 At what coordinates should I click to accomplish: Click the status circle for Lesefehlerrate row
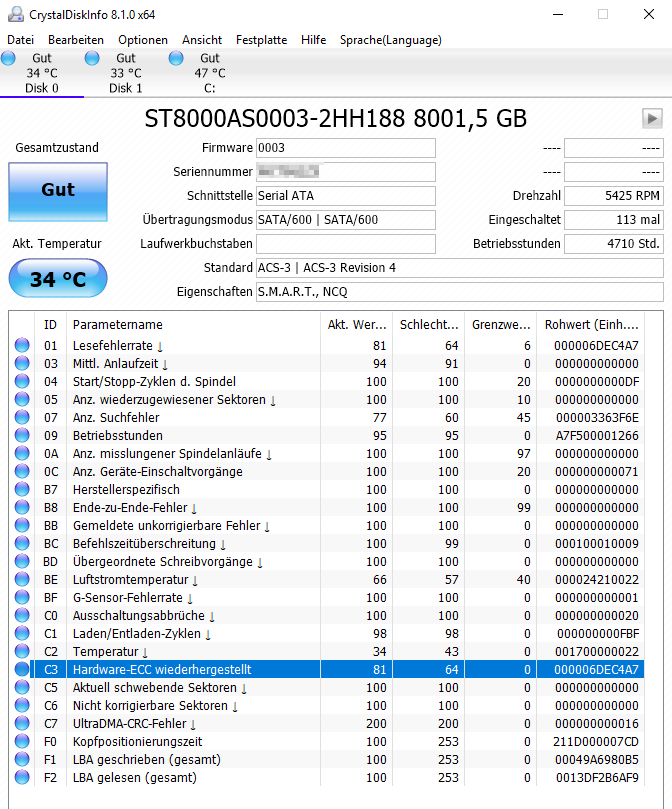[x=22, y=345]
